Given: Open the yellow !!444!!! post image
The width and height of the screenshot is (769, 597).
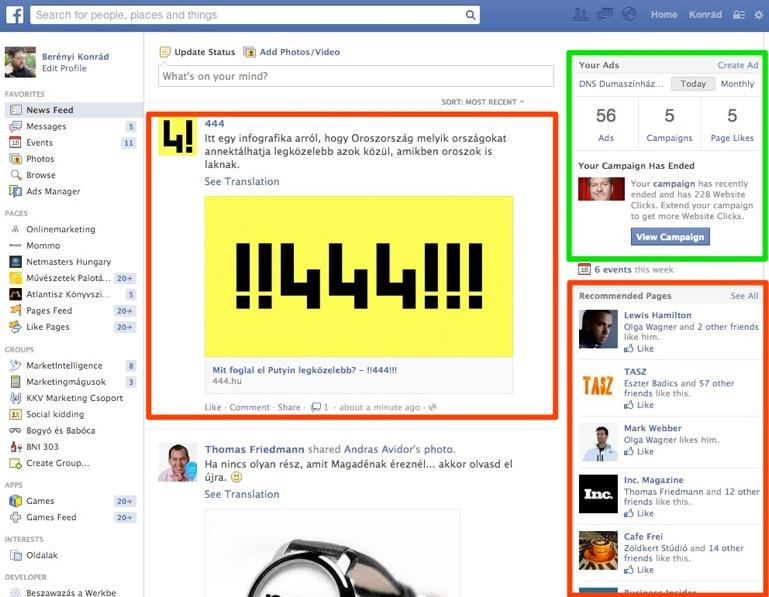Looking at the screenshot, I should (359, 276).
